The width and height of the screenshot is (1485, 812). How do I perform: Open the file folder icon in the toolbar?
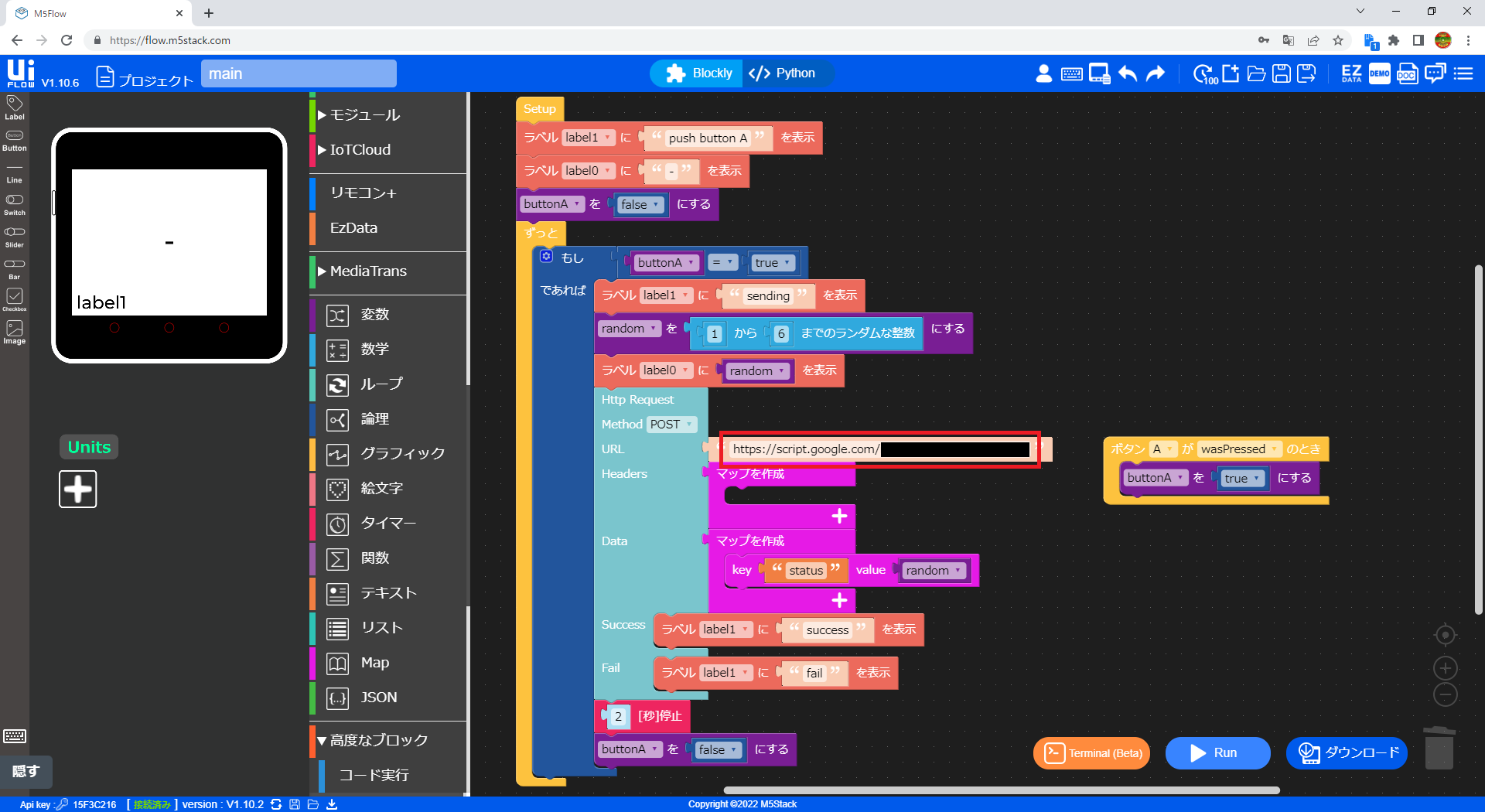click(1257, 73)
